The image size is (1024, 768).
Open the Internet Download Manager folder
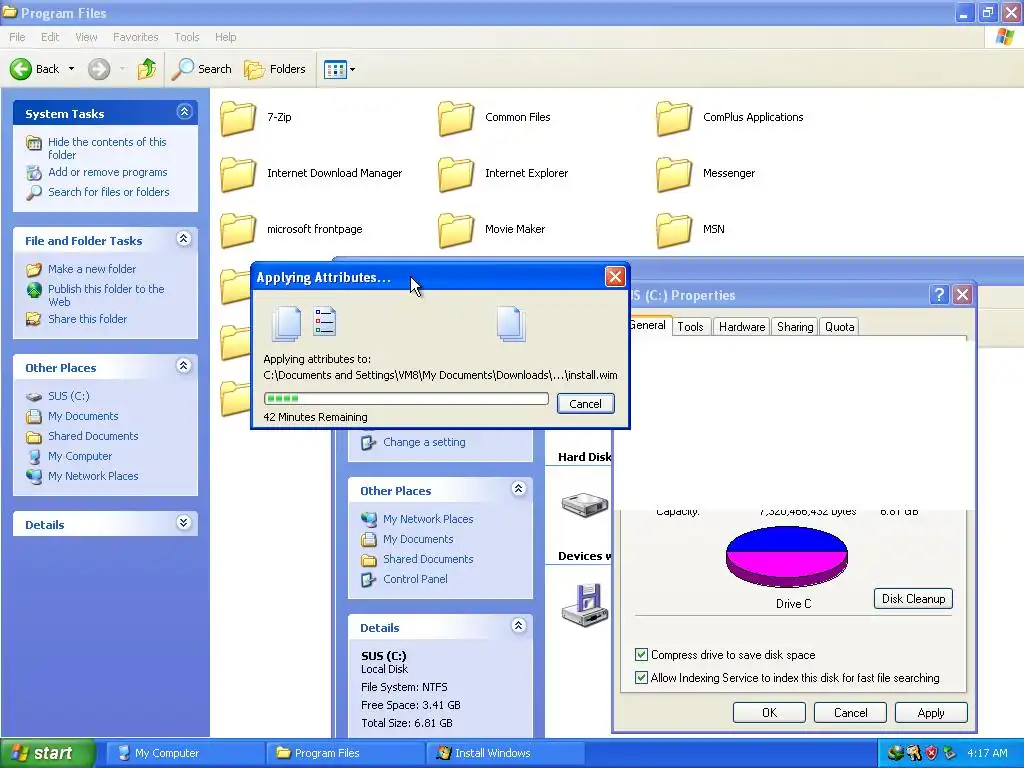coord(311,173)
